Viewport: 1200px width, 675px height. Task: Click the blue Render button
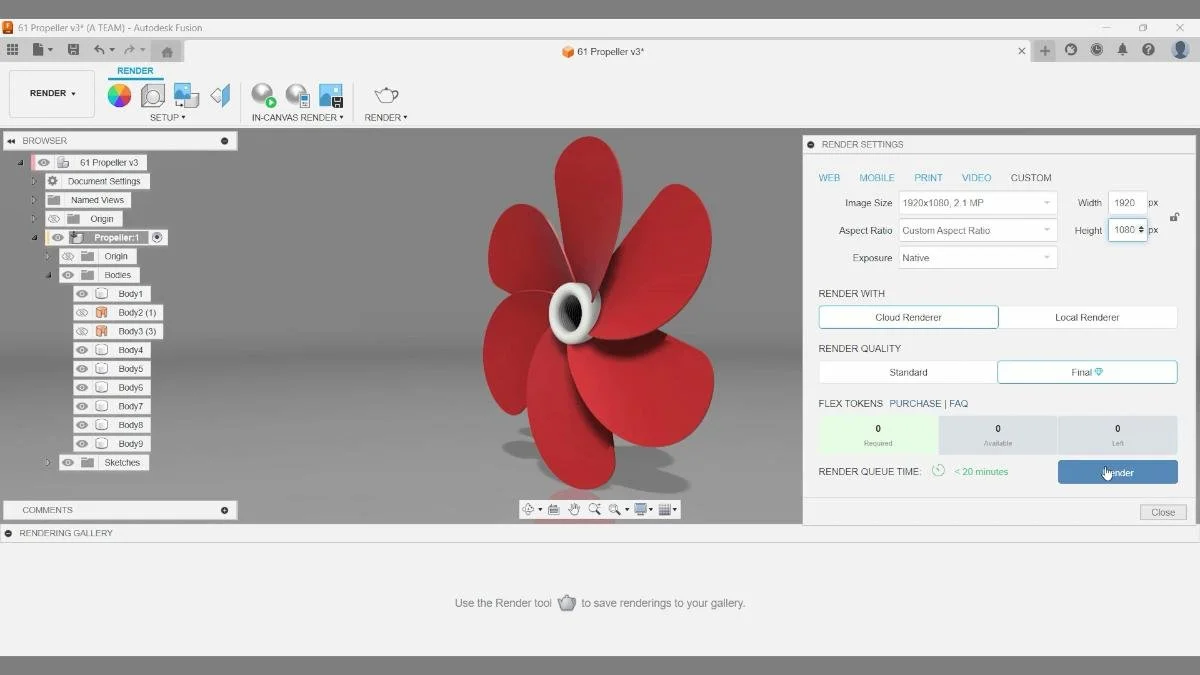pos(1117,471)
